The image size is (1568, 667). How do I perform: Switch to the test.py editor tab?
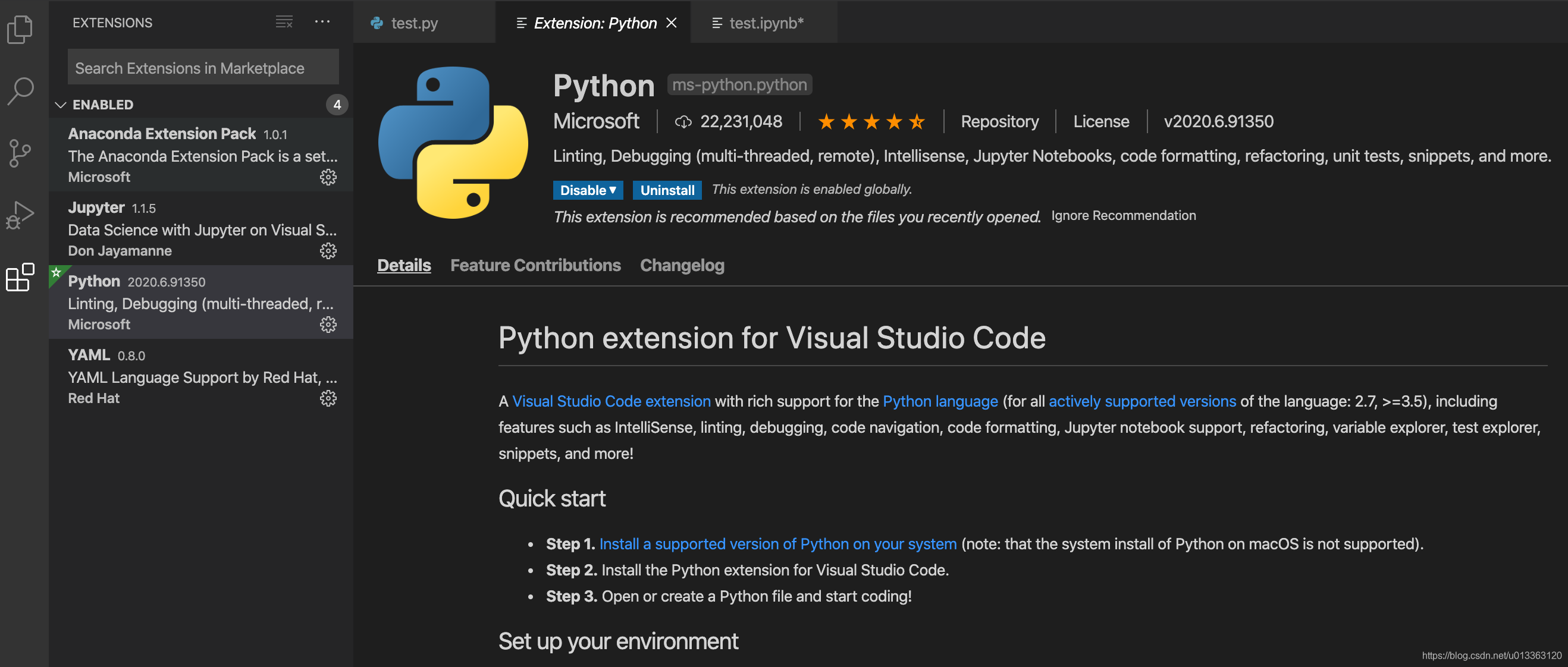(x=414, y=23)
